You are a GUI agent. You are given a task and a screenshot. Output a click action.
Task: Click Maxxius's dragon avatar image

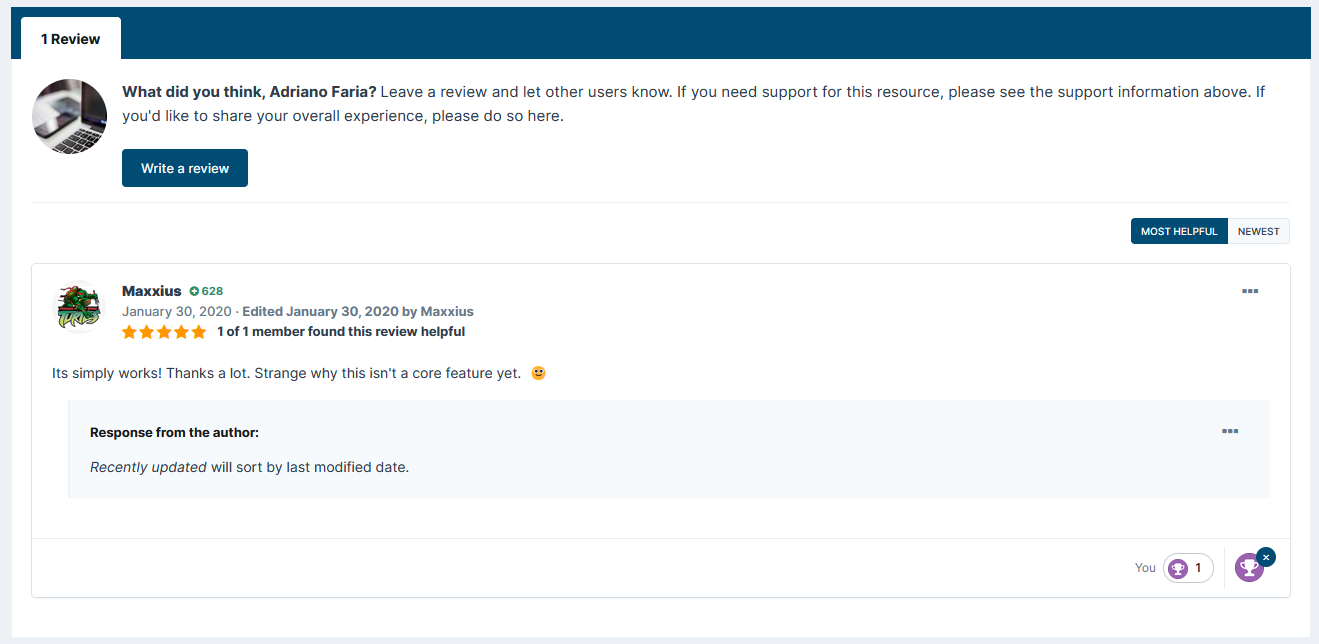click(x=78, y=307)
